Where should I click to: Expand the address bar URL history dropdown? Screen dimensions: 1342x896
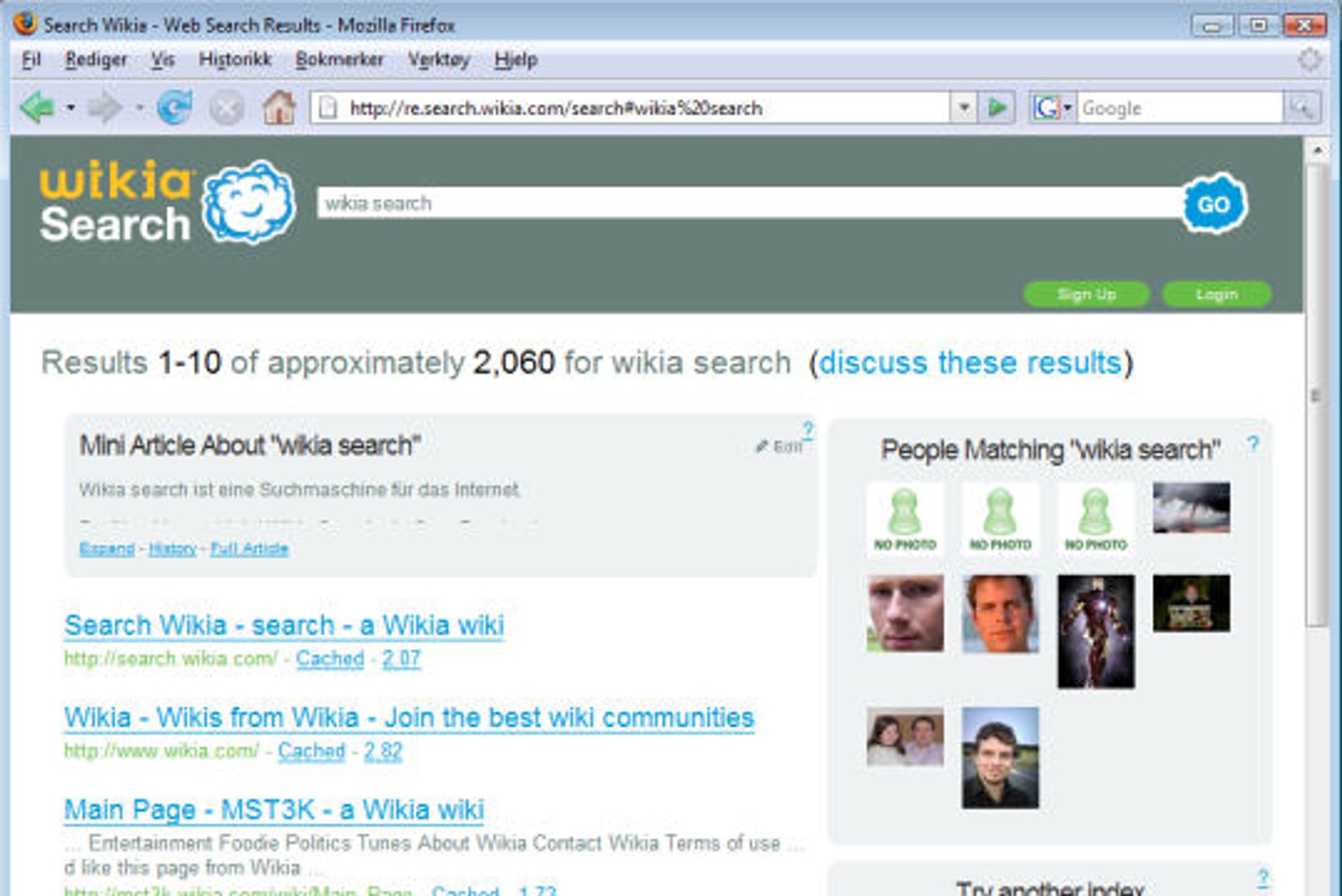tap(964, 107)
